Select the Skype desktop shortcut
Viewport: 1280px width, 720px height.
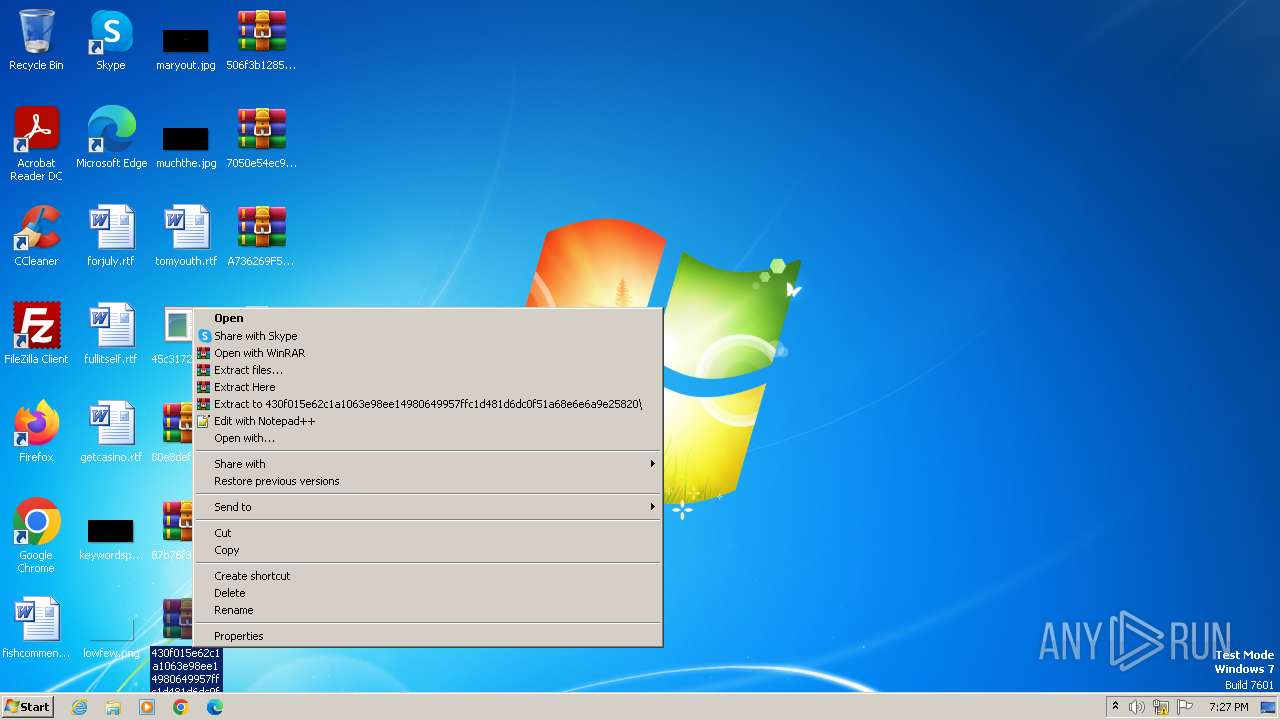[x=111, y=40]
